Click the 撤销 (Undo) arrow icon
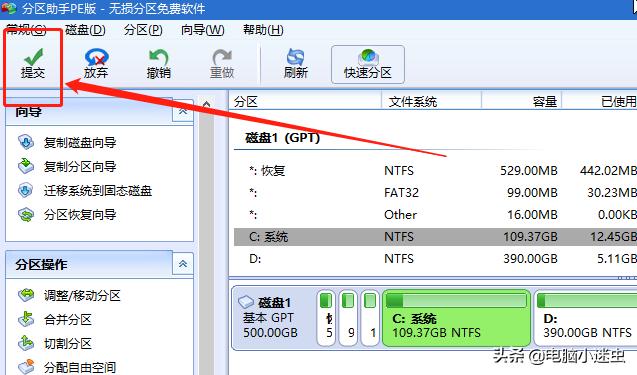 (158, 57)
